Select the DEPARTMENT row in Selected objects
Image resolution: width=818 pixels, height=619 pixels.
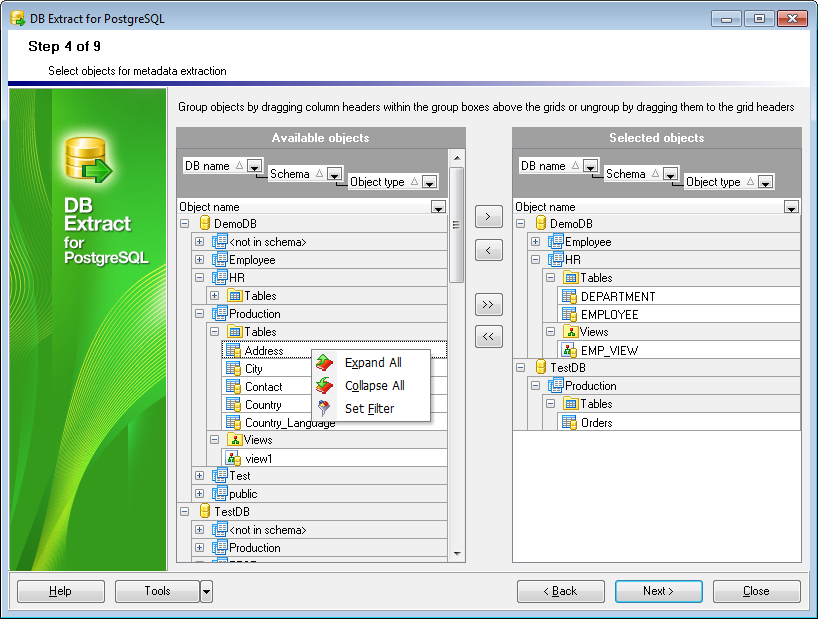678,296
